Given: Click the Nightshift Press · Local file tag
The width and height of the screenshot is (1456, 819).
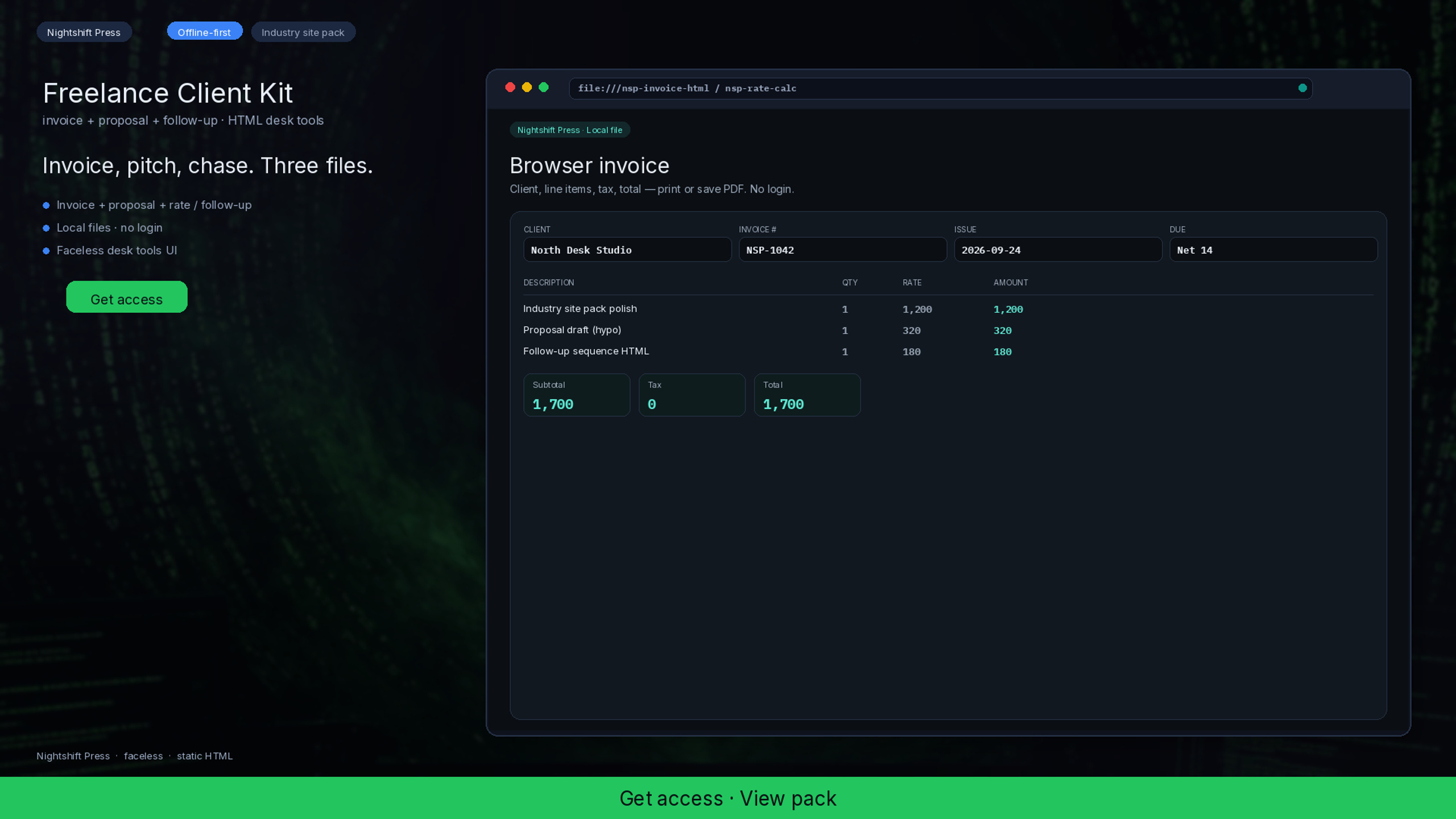Looking at the screenshot, I should pos(570,130).
